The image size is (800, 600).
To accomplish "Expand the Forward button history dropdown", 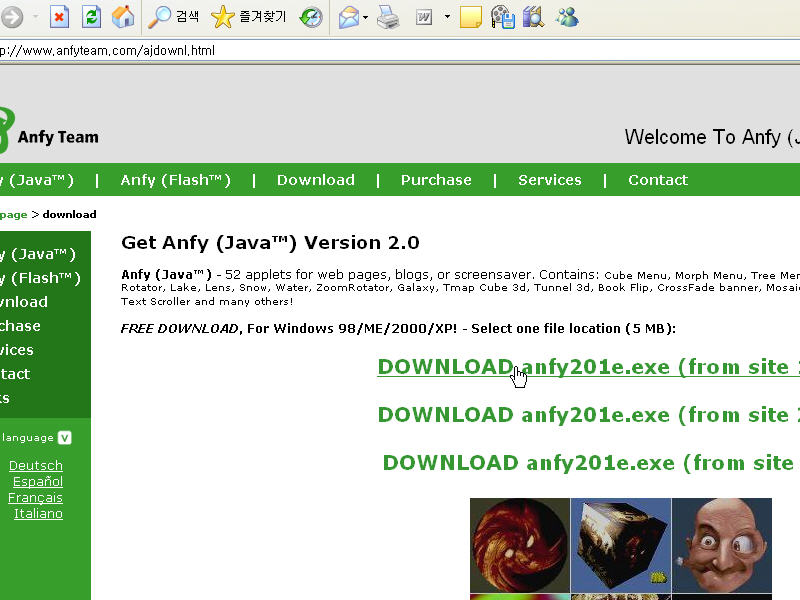I will coord(35,17).
